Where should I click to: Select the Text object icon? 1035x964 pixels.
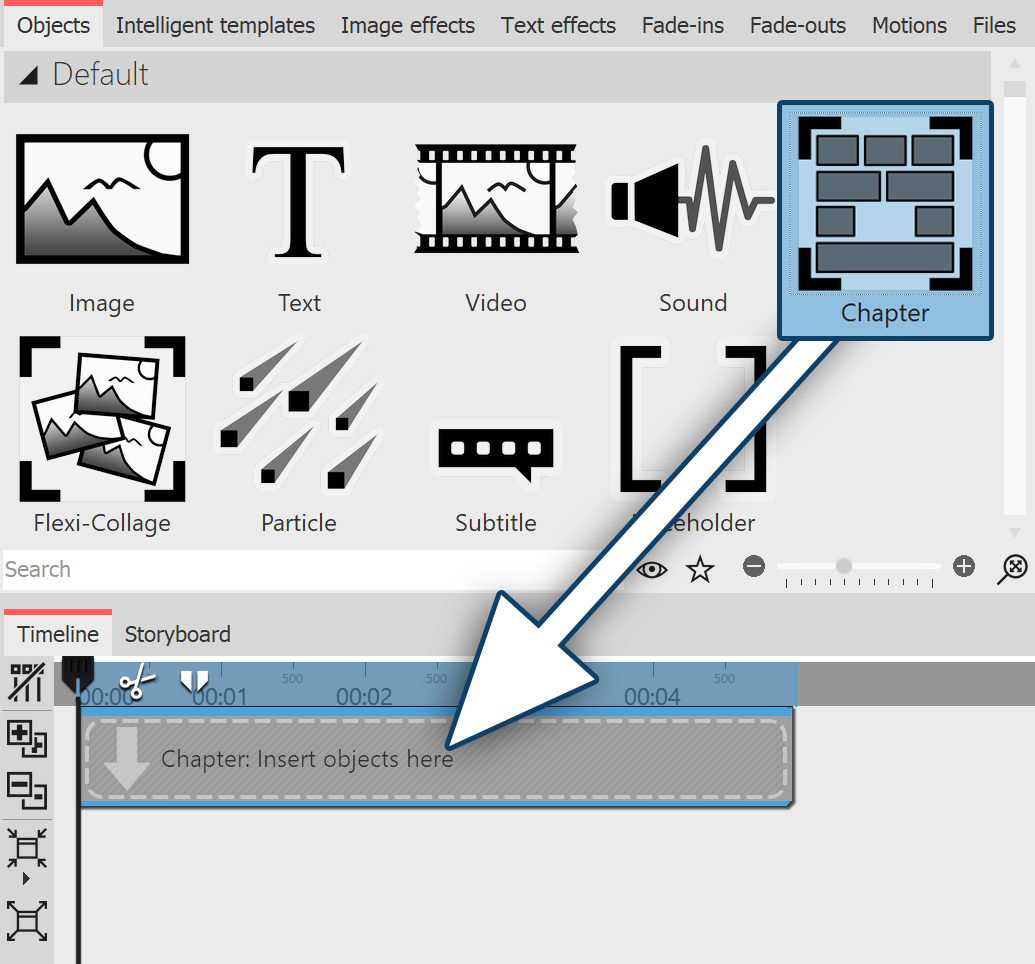[x=299, y=200]
